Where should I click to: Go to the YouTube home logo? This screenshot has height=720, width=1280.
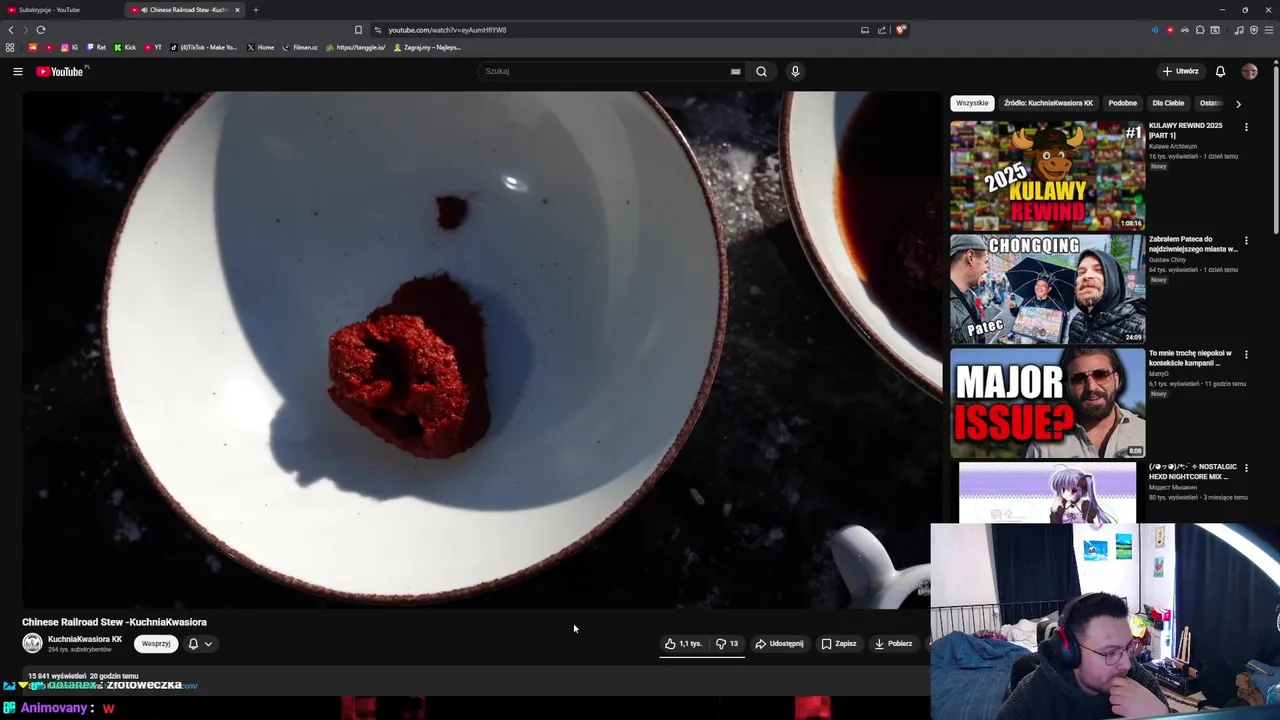click(x=62, y=71)
